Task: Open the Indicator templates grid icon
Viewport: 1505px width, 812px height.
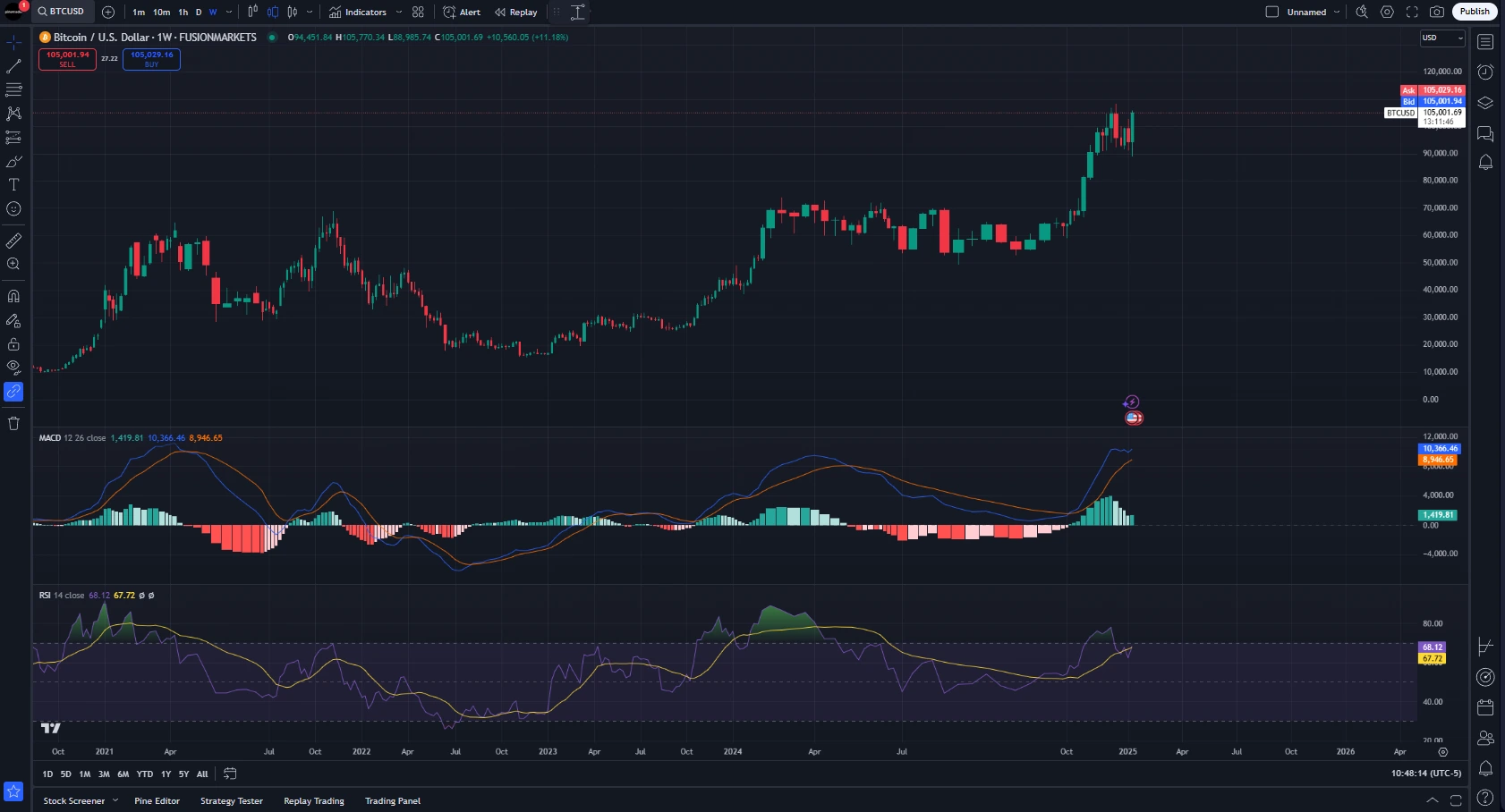Action: [x=418, y=12]
